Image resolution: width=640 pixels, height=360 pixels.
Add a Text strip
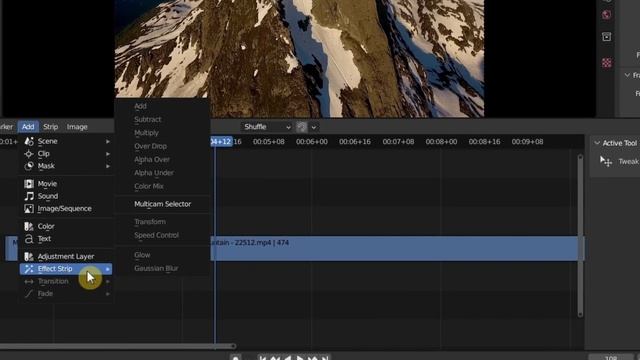pos(67,239)
